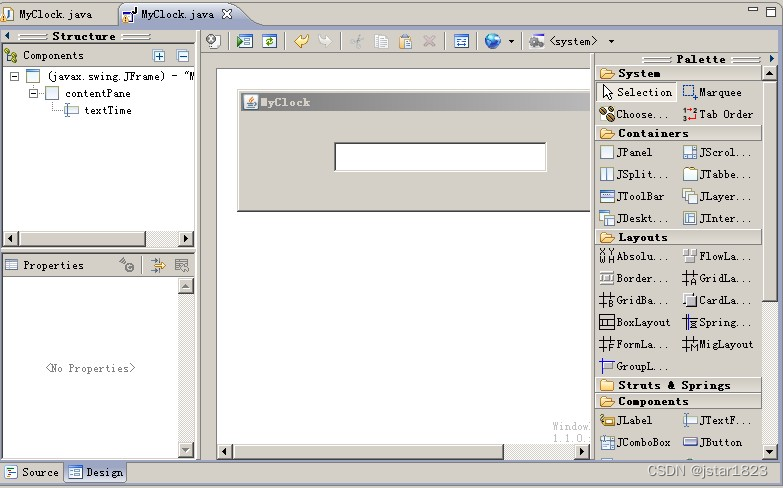Screen dimensions: 783x488
Task: Click the Cut scissors toolbar icon
Action: tap(357, 41)
